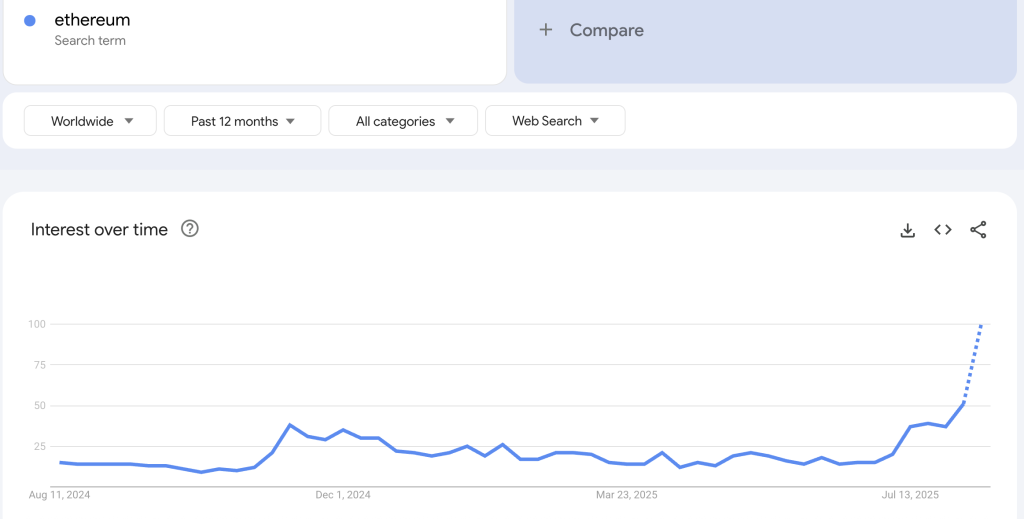Click the share icon on chart

[x=978, y=230]
